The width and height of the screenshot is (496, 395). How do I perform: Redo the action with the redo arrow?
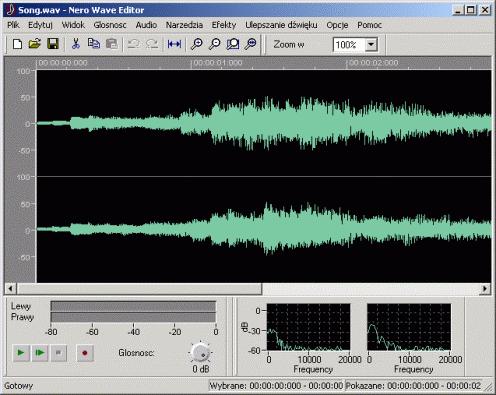click(152, 44)
